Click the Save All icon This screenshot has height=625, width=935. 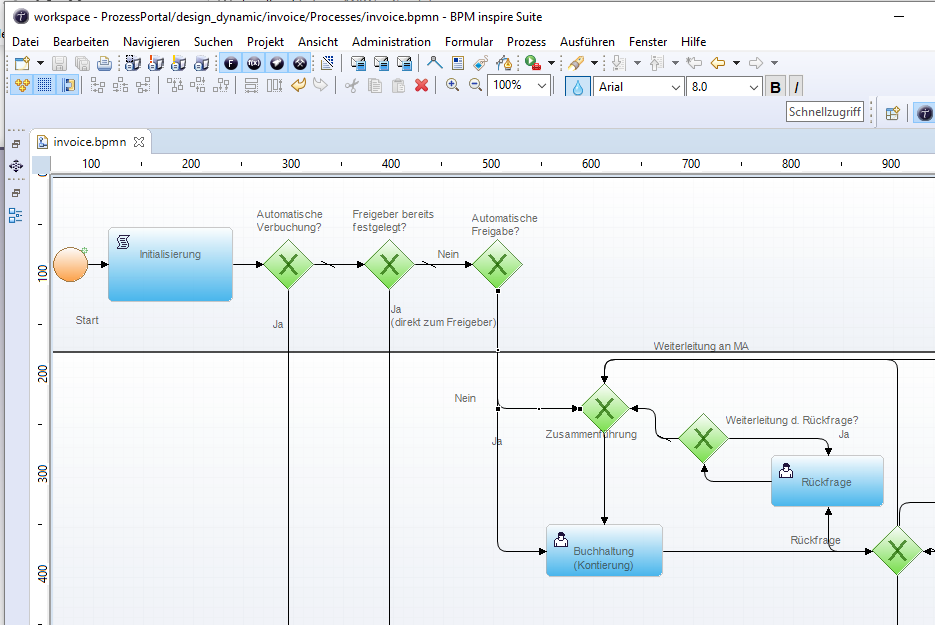point(82,63)
